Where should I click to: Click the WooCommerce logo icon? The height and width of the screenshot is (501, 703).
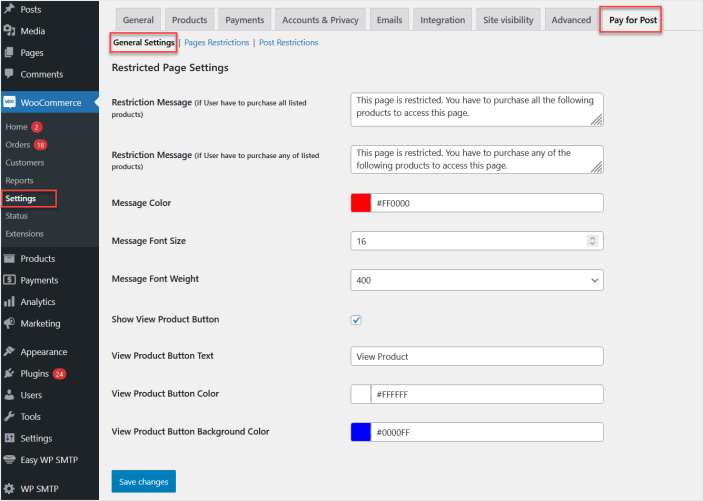[9, 102]
